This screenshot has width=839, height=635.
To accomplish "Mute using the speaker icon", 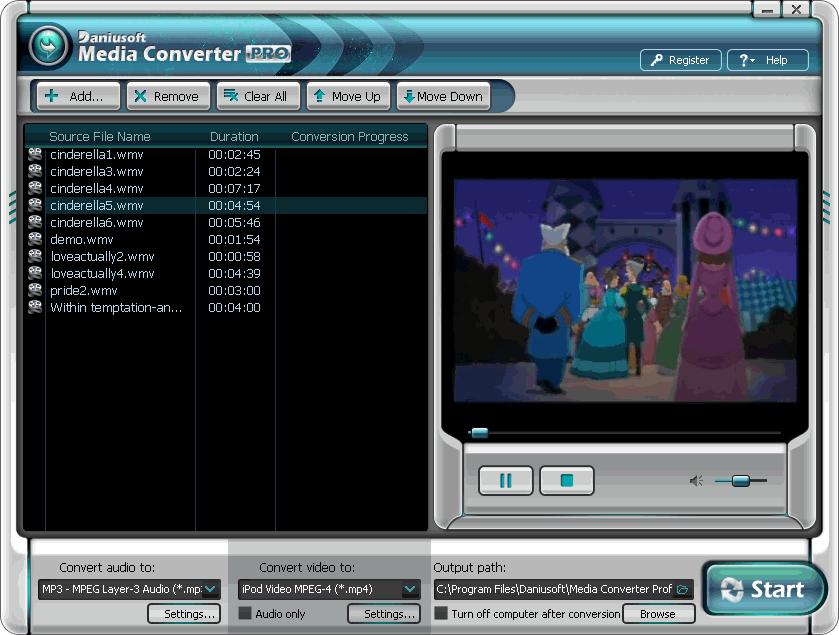I will [696, 480].
